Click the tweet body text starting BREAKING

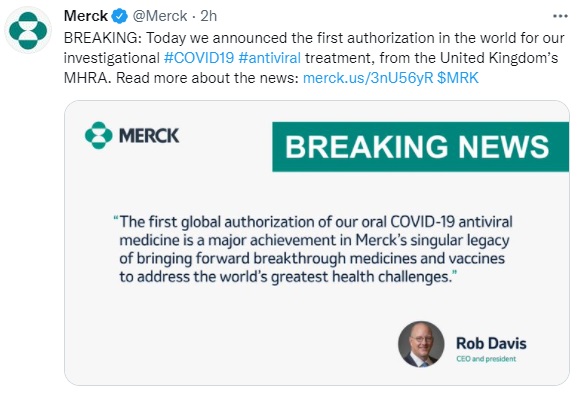[314, 58]
